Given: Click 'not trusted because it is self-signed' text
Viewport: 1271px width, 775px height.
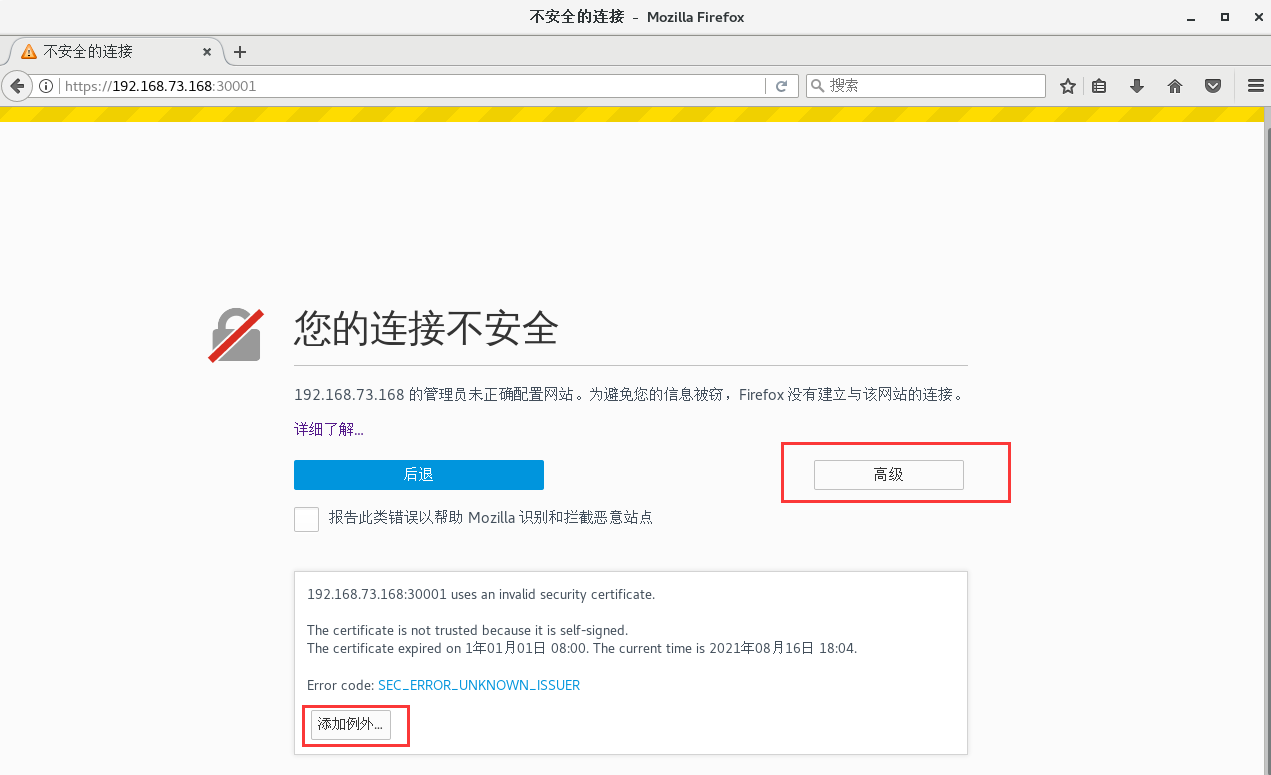Looking at the screenshot, I should click(516, 630).
